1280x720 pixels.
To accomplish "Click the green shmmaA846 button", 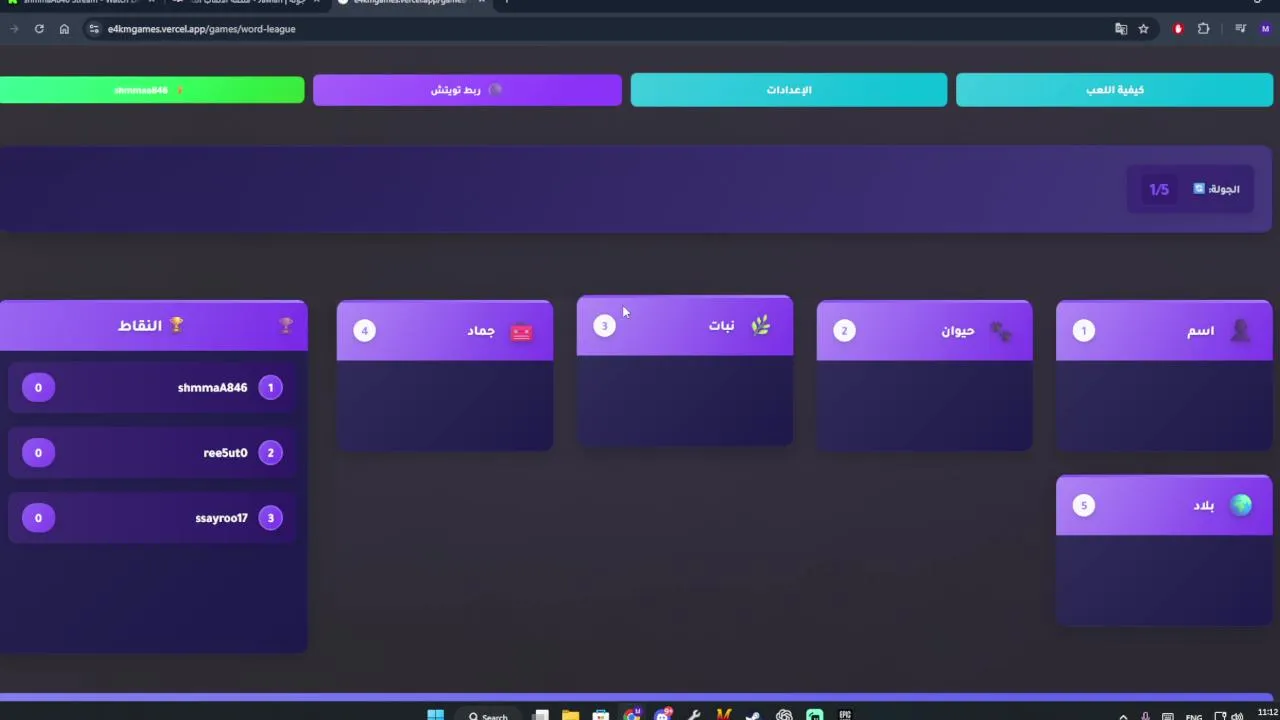I will [152, 90].
